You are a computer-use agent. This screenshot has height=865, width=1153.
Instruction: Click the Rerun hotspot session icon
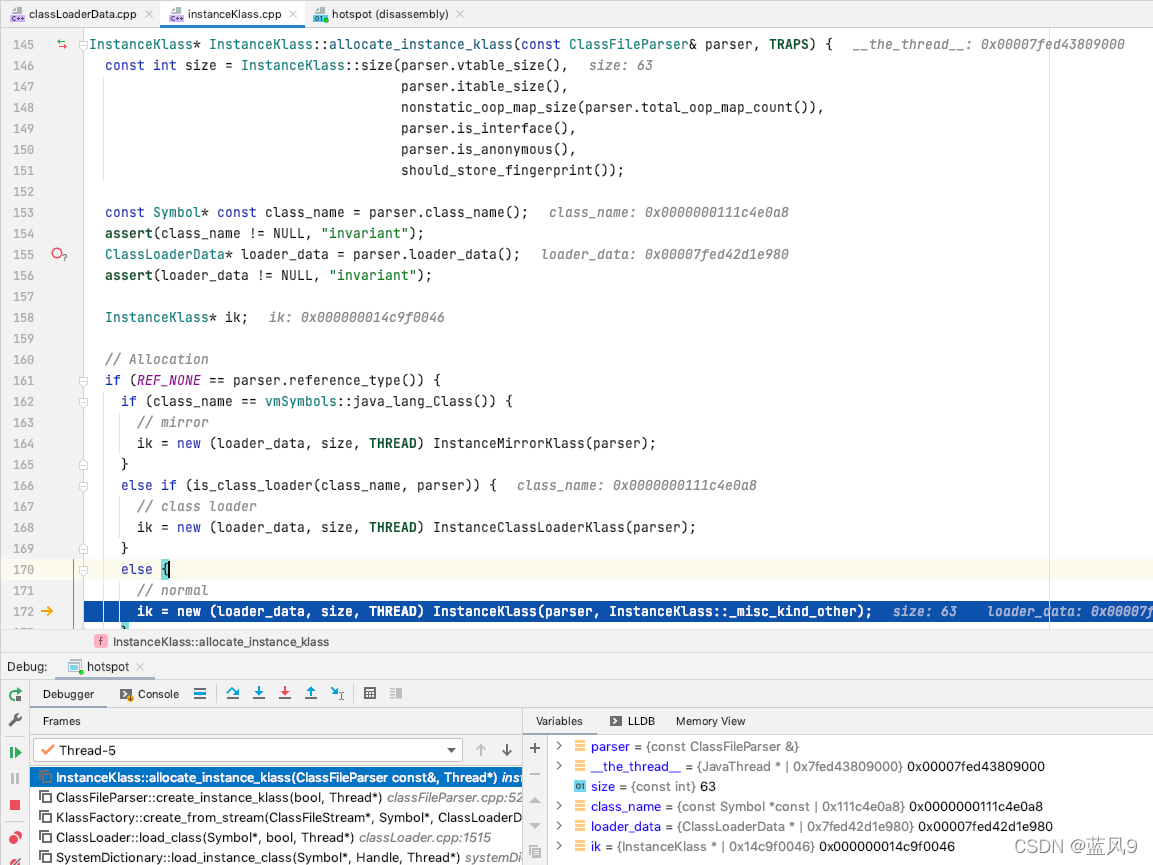(x=14, y=693)
